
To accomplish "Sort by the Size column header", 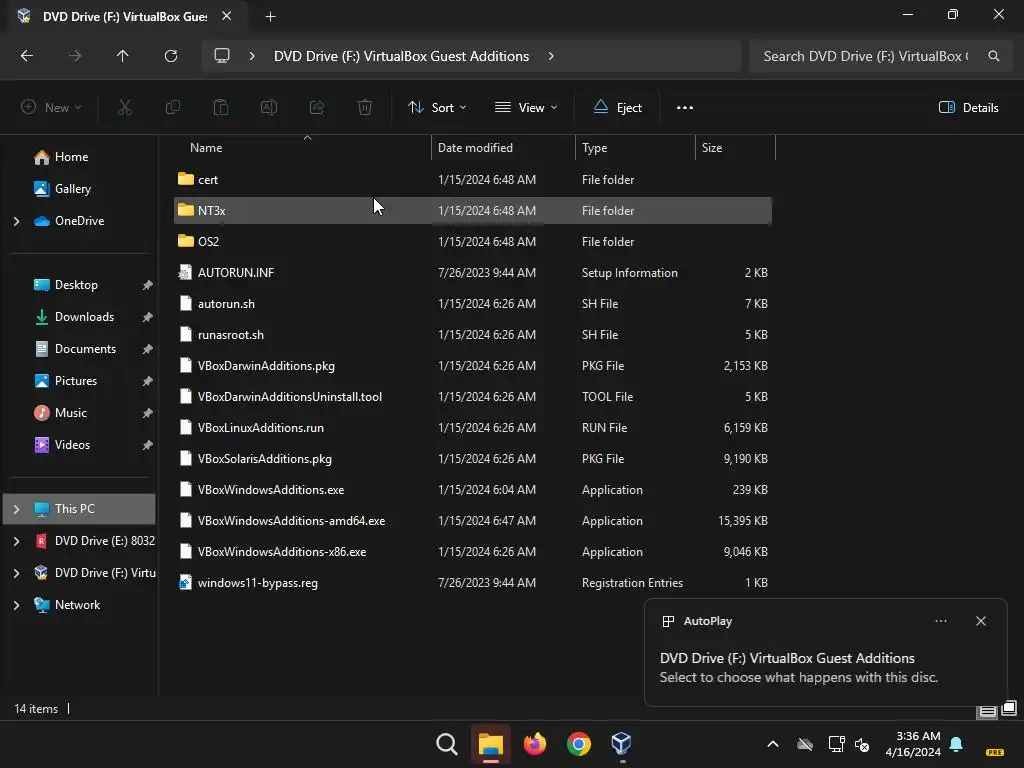I will [712, 148].
